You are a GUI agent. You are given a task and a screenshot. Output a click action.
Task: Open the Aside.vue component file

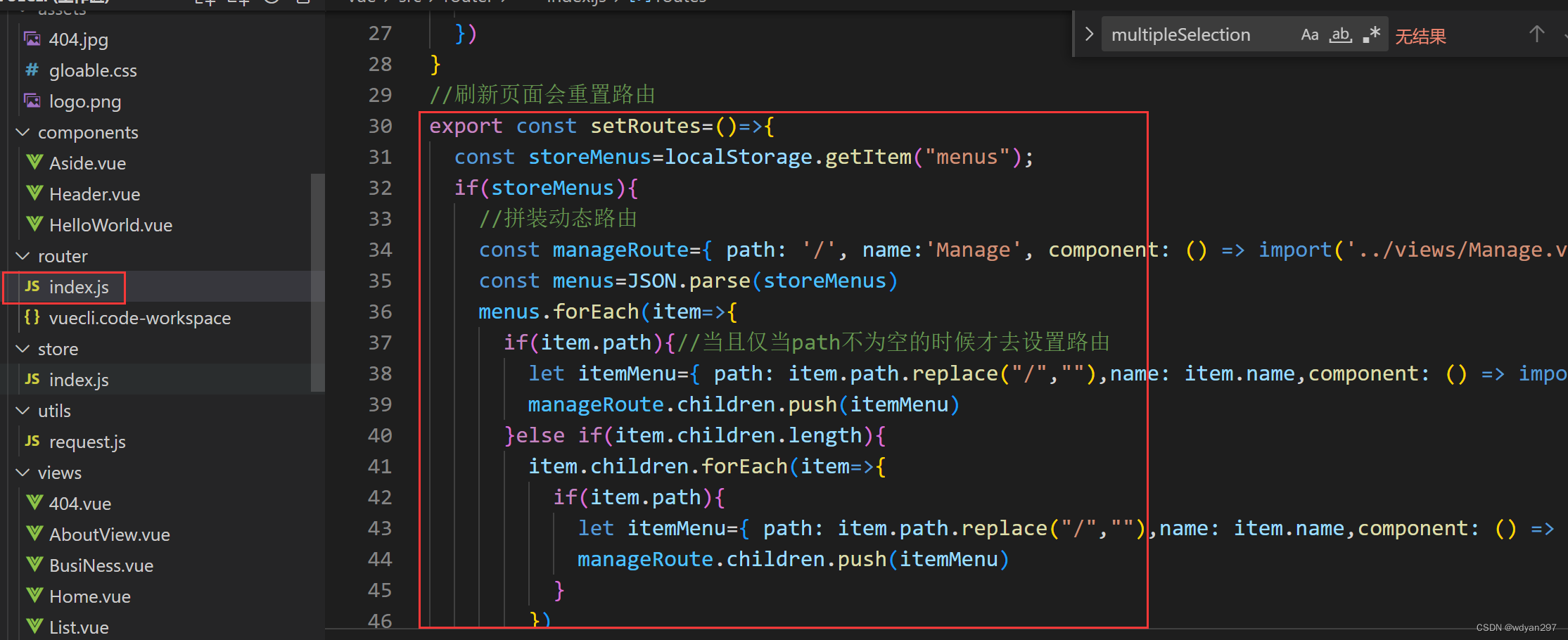click(87, 162)
